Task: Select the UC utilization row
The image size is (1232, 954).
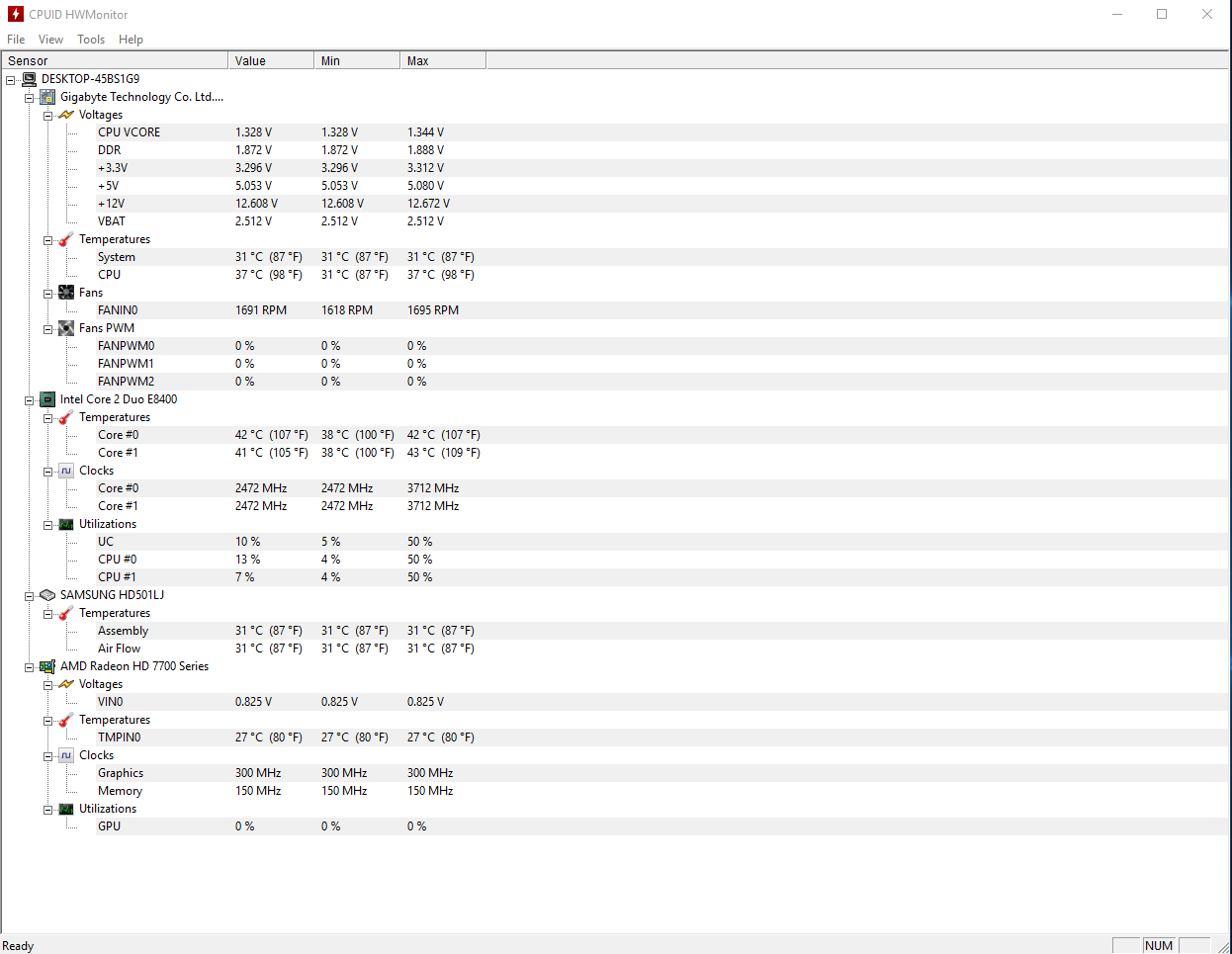Action: (660, 542)
